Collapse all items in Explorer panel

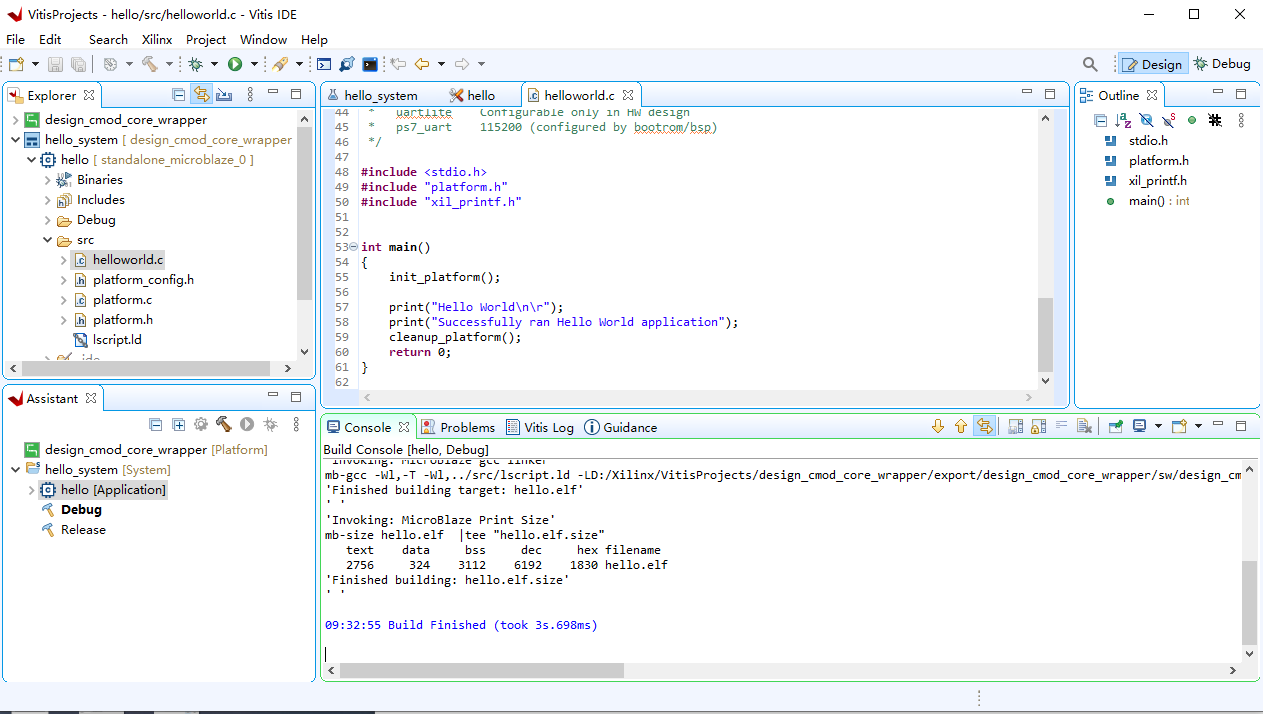coord(178,95)
